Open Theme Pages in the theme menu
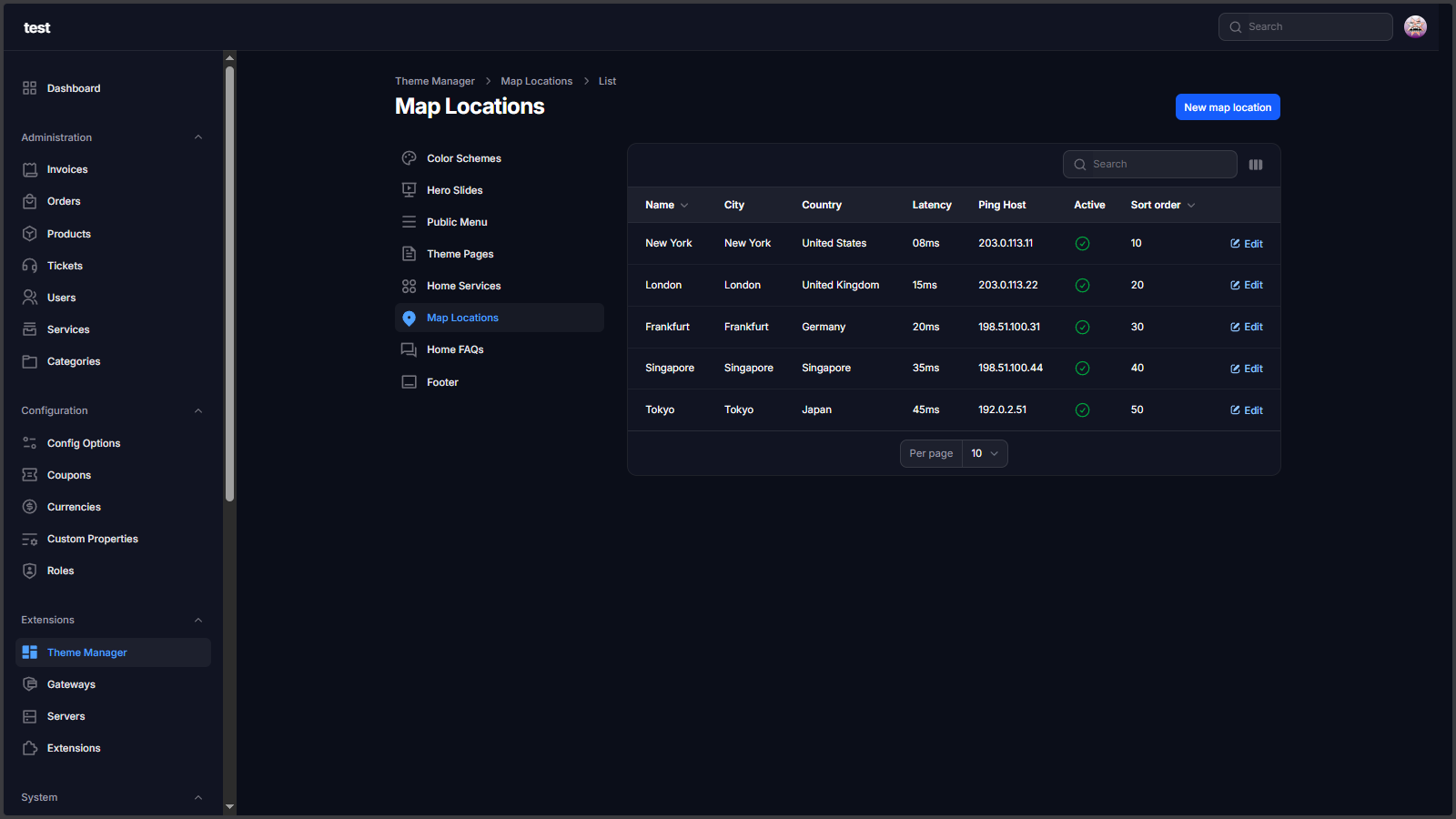1456x819 pixels. (x=460, y=254)
